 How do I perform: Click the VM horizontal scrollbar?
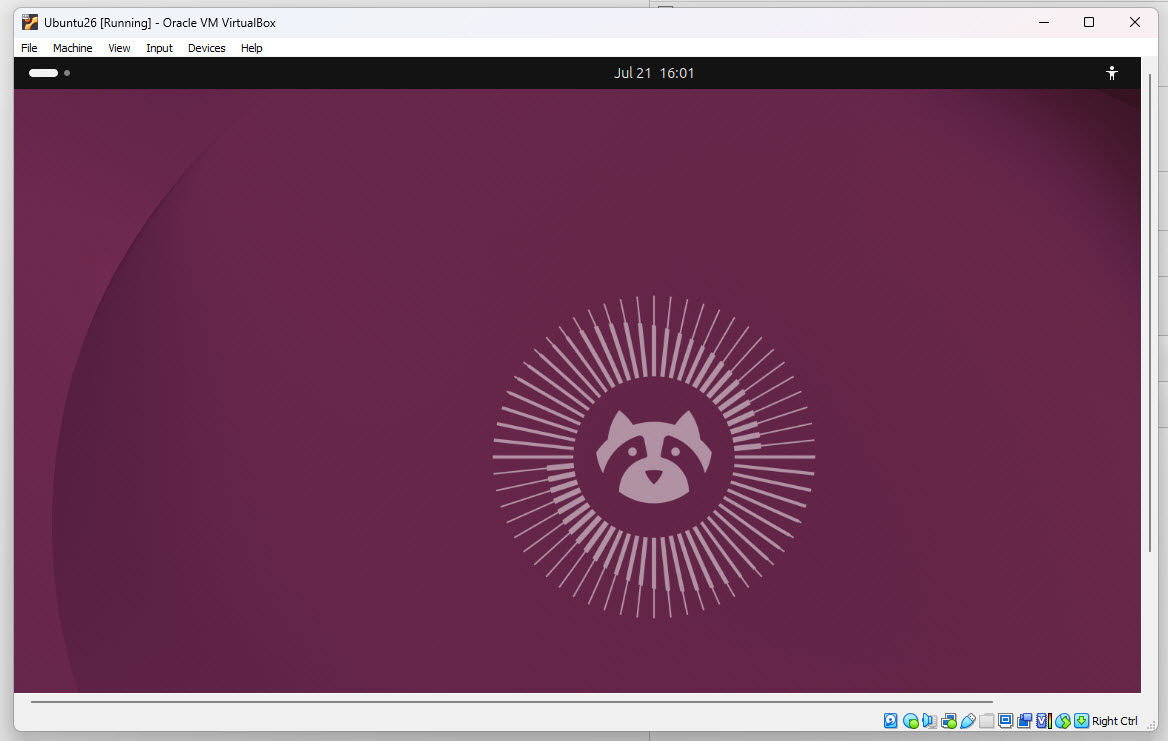coord(512,702)
